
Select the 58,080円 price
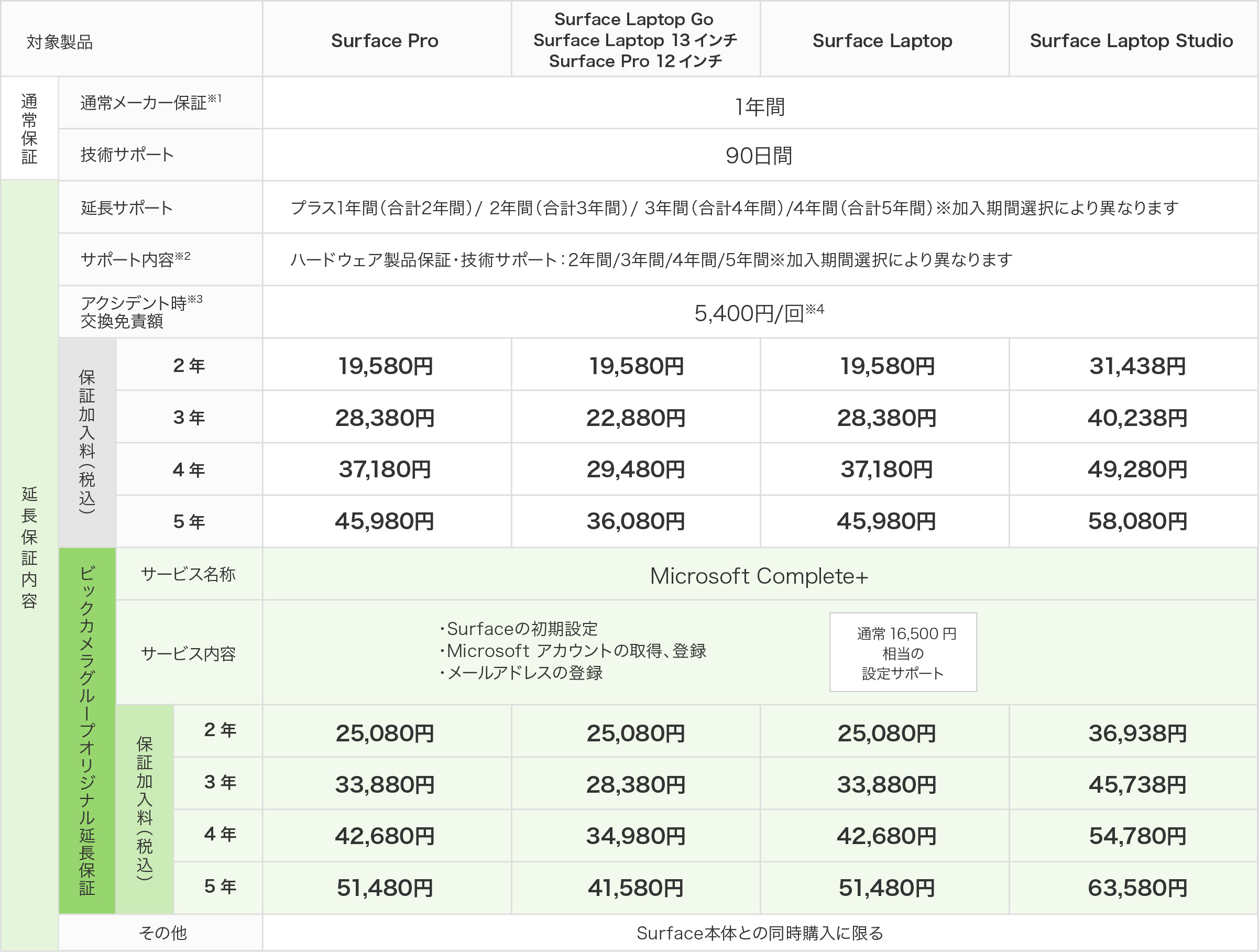point(1138,521)
